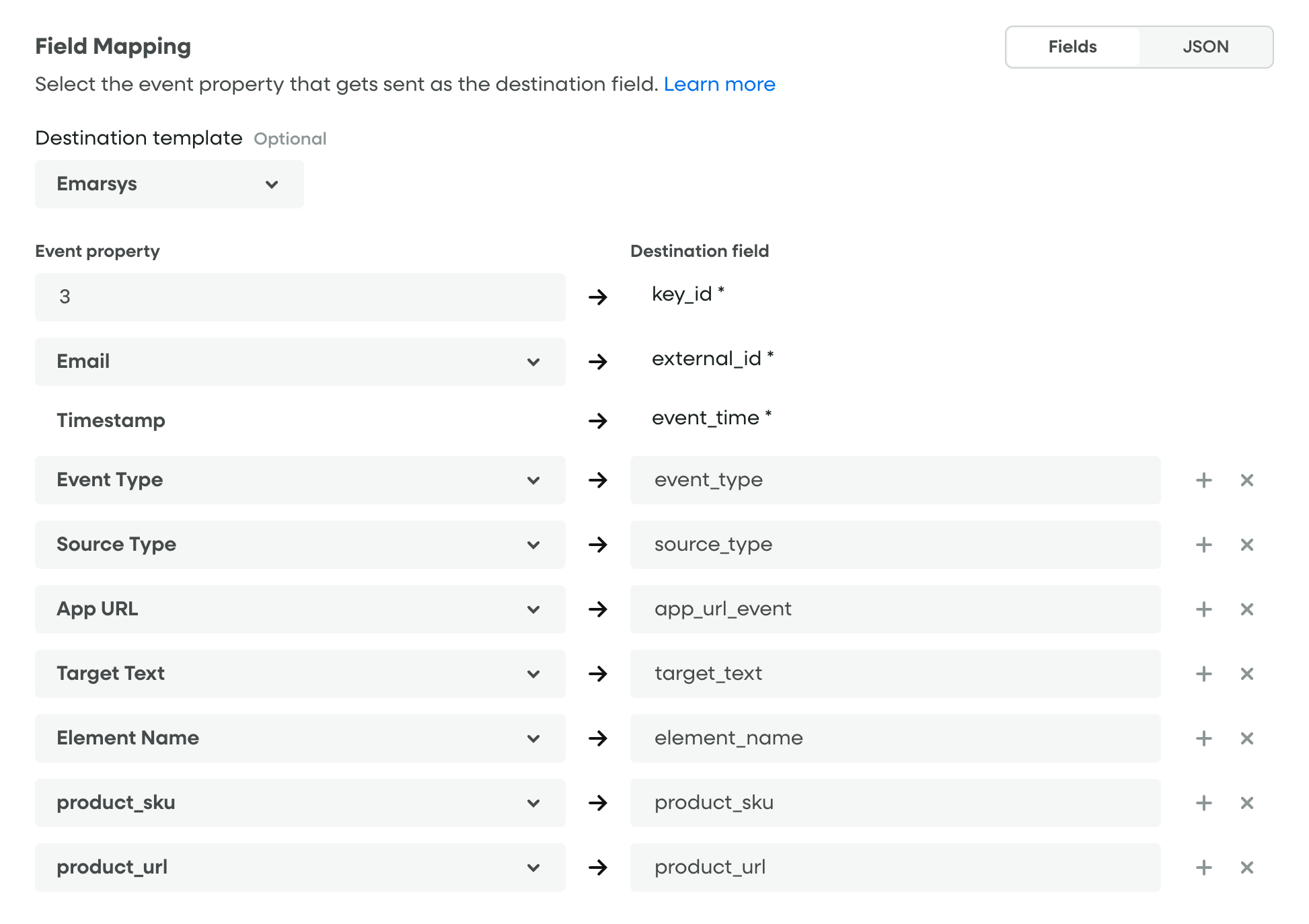The image size is (1309, 924).
Task: Select the Fields view tab
Action: tap(1072, 47)
